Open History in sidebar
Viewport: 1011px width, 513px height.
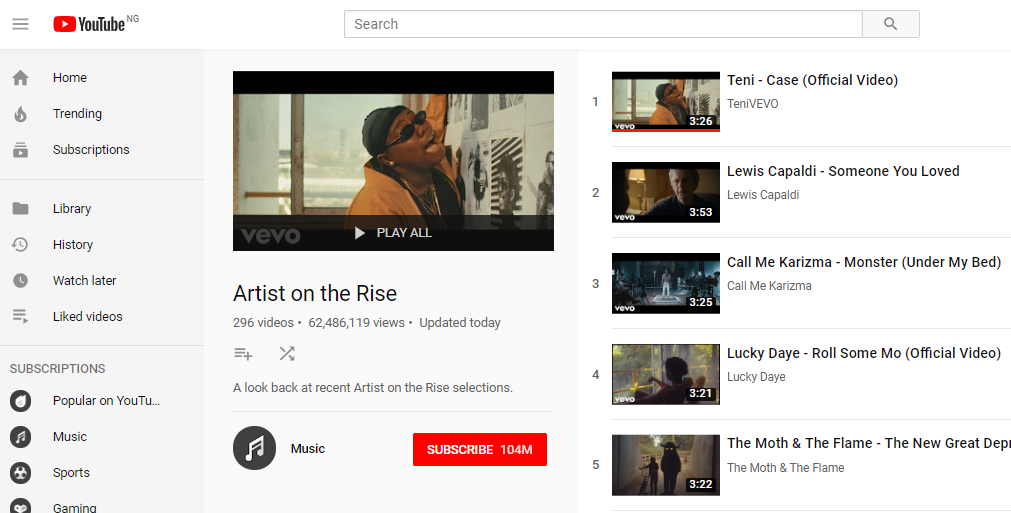[x=73, y=245]
